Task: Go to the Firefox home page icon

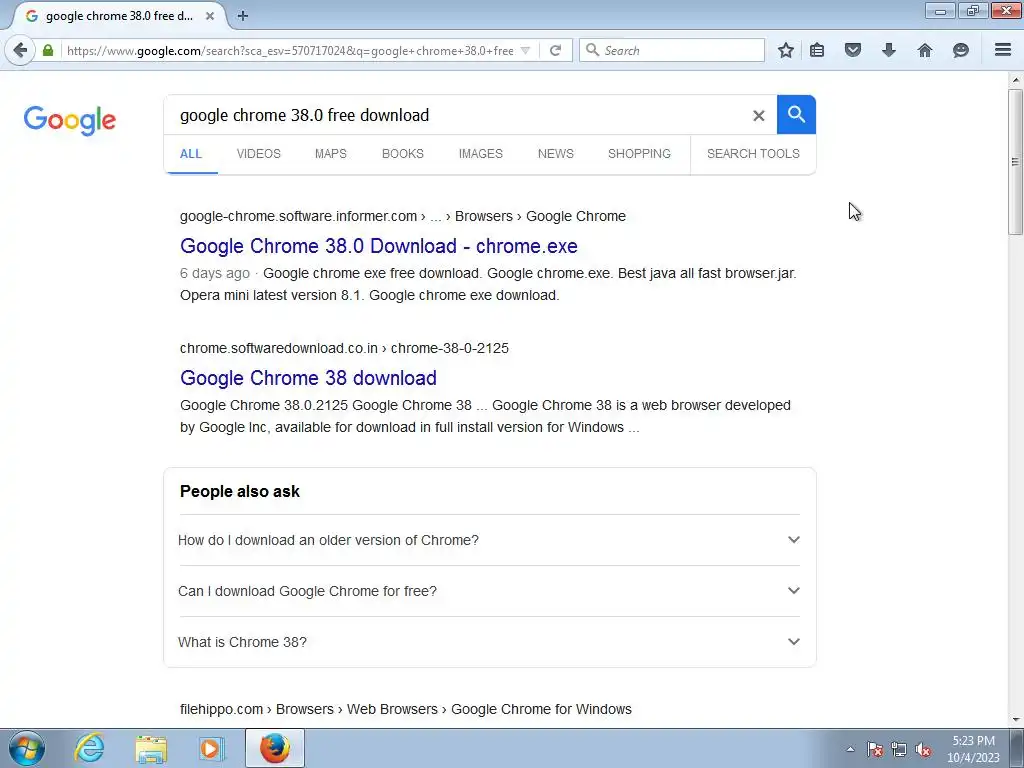Action: 925,50
